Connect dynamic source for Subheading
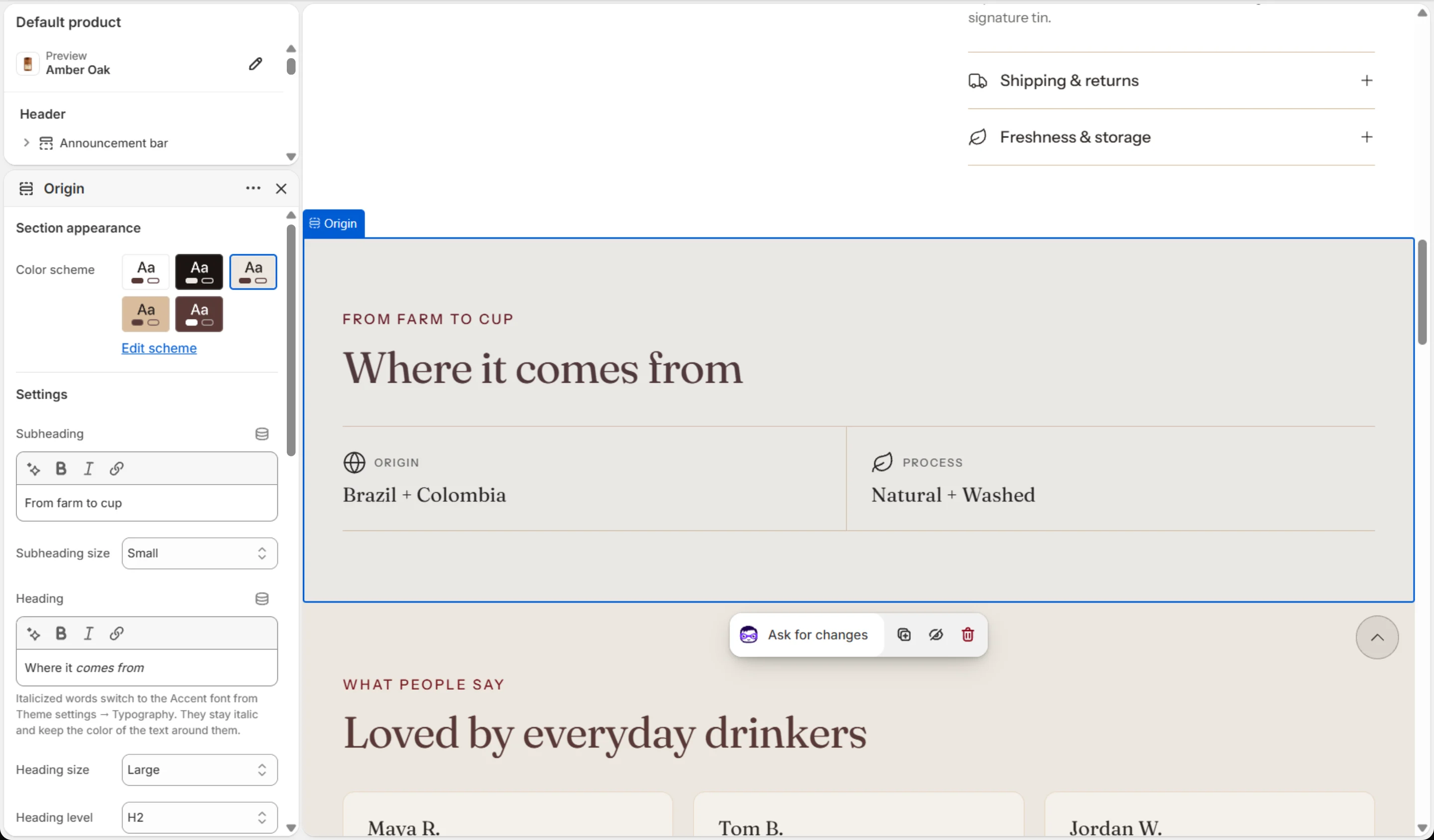The width and height of the screenshot is (1434, 840). 262,434
